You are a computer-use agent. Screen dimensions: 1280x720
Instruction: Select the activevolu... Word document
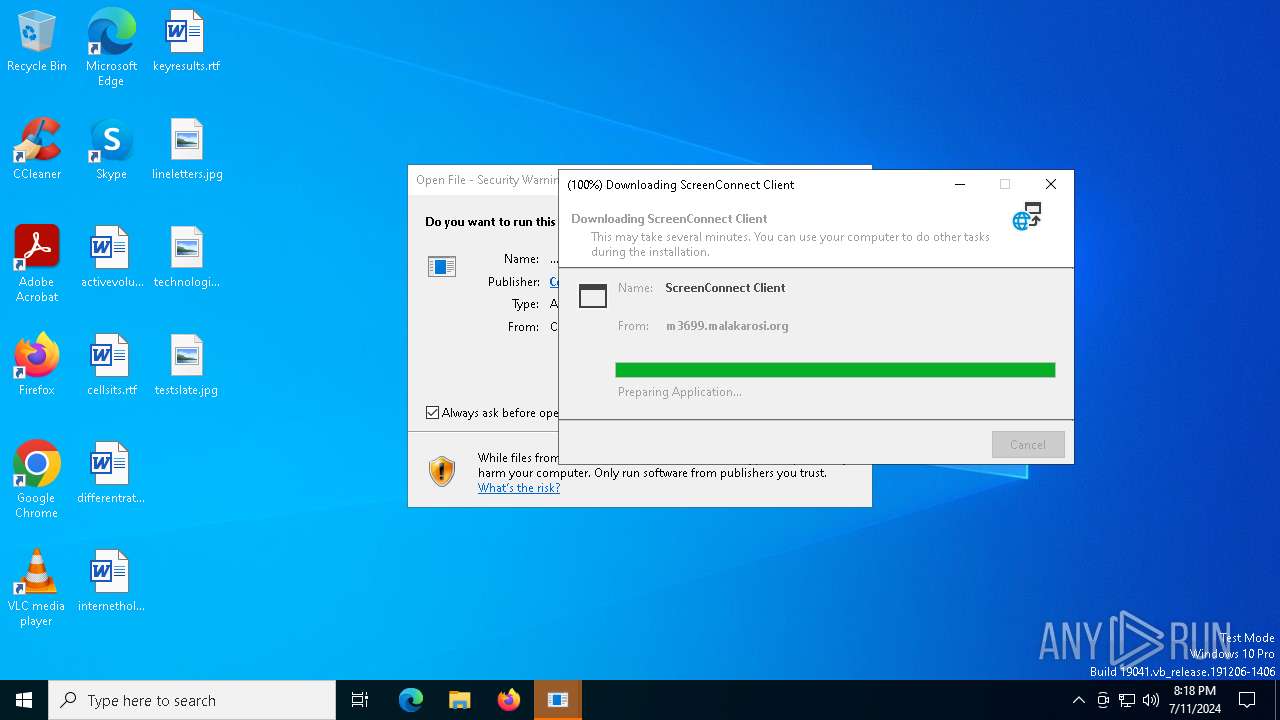tap(111, 258)
